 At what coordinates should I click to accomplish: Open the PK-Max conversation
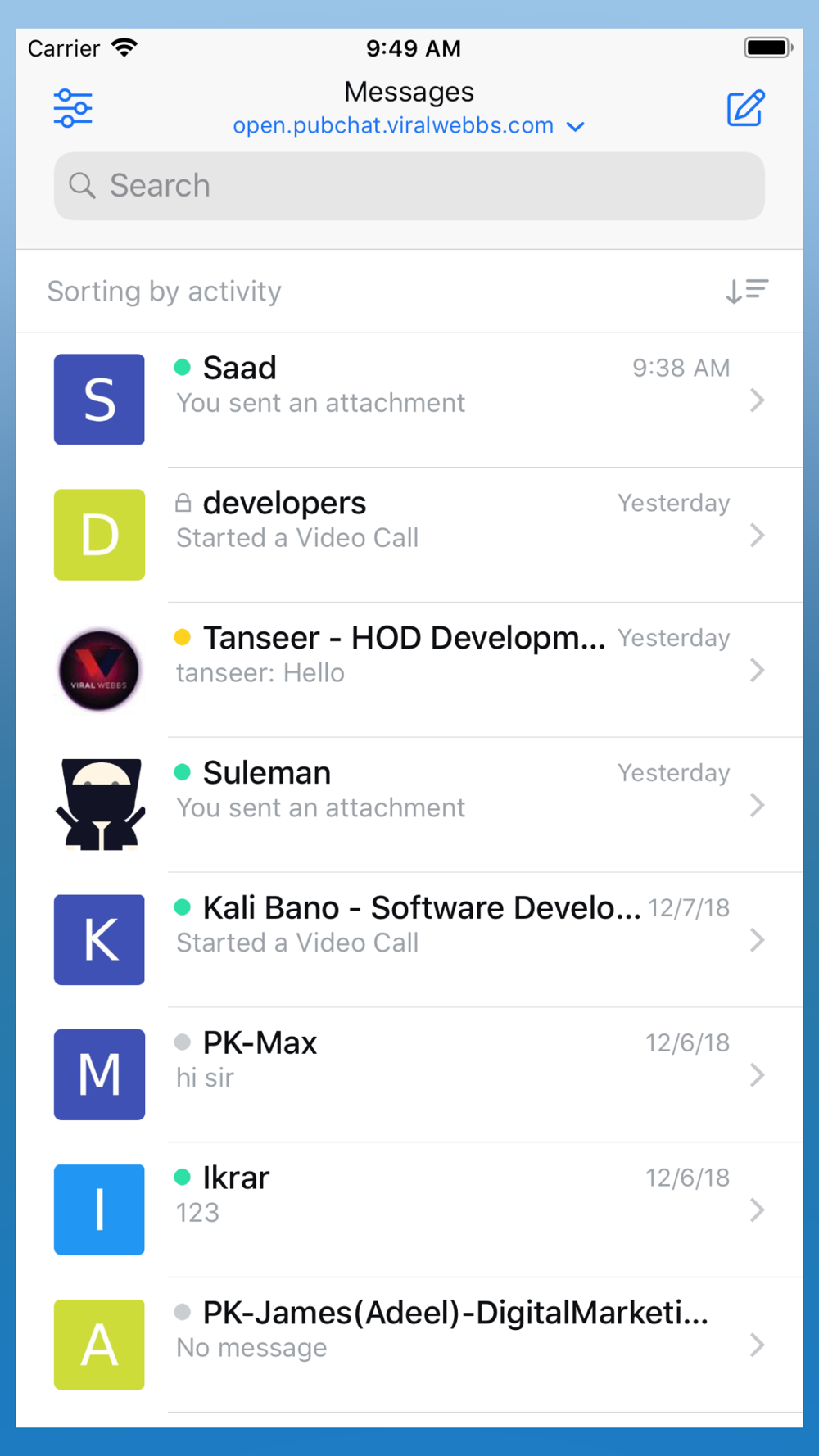pos(409,1074)
